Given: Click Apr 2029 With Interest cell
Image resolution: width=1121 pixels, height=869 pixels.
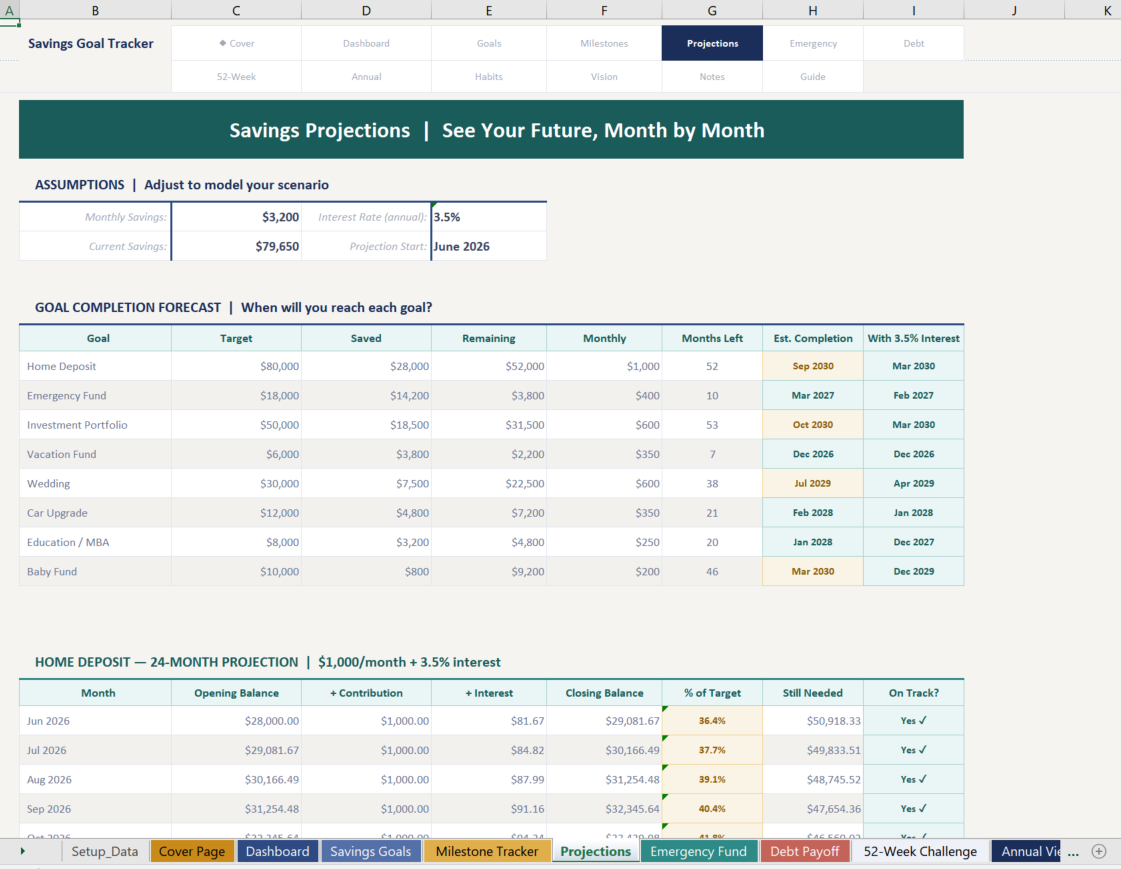Looking at the screenshot, I should coord(914,483).
